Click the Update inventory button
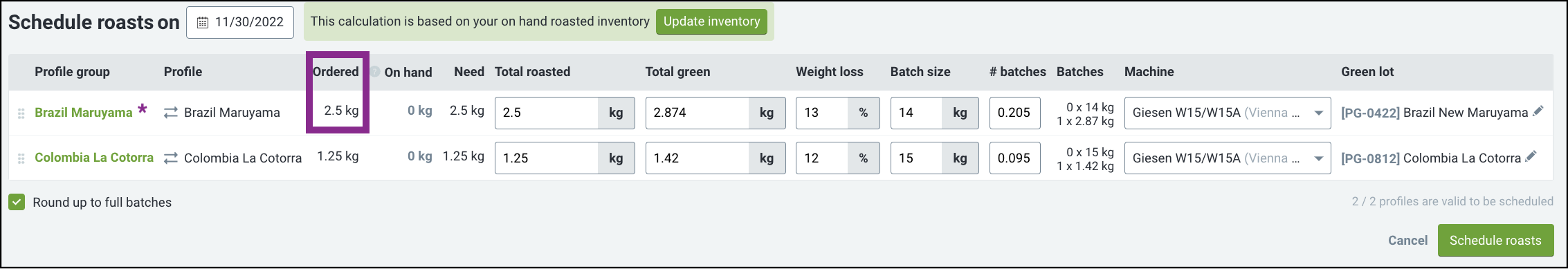The width and height of the screenshot is (1568, 269). tap(711, 21)
